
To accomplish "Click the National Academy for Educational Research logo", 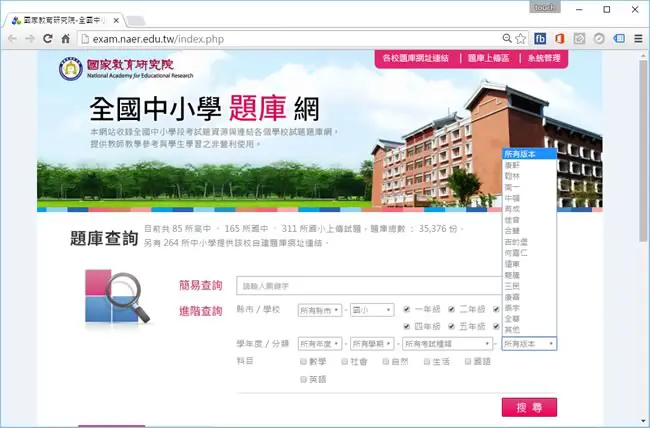I will [x=126, y=68].
